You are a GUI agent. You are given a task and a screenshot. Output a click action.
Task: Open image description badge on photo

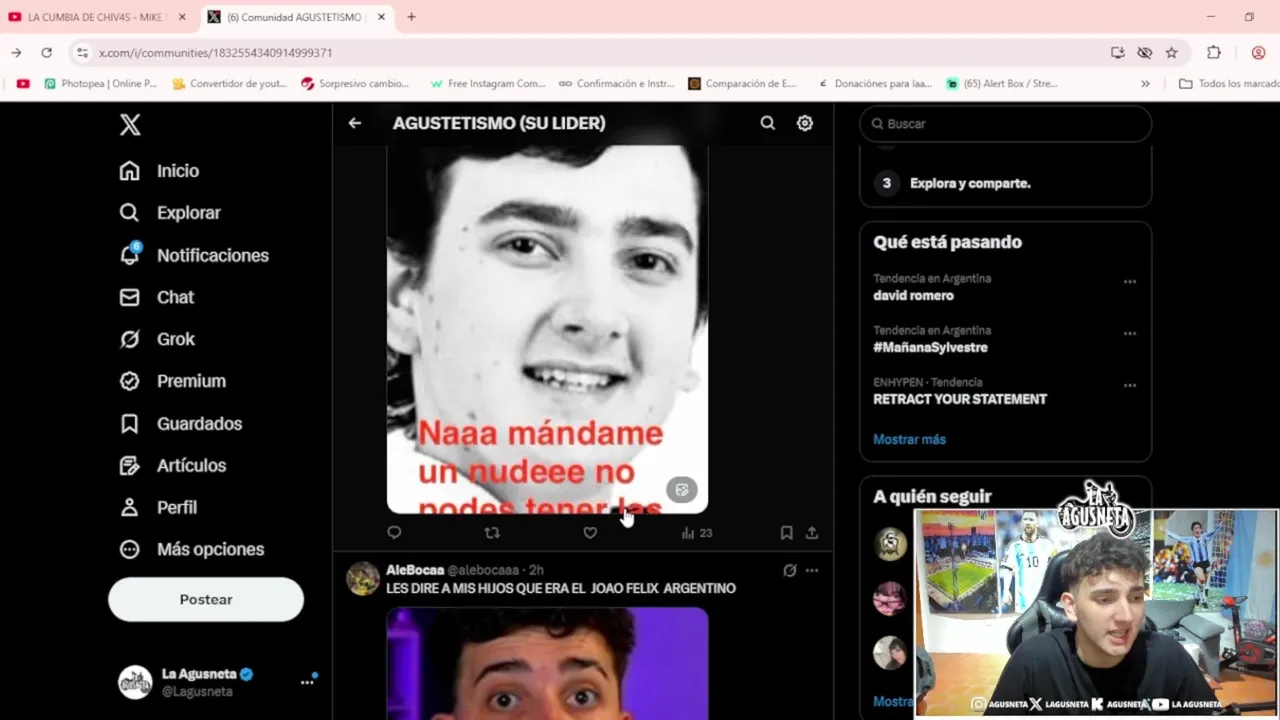682,490
